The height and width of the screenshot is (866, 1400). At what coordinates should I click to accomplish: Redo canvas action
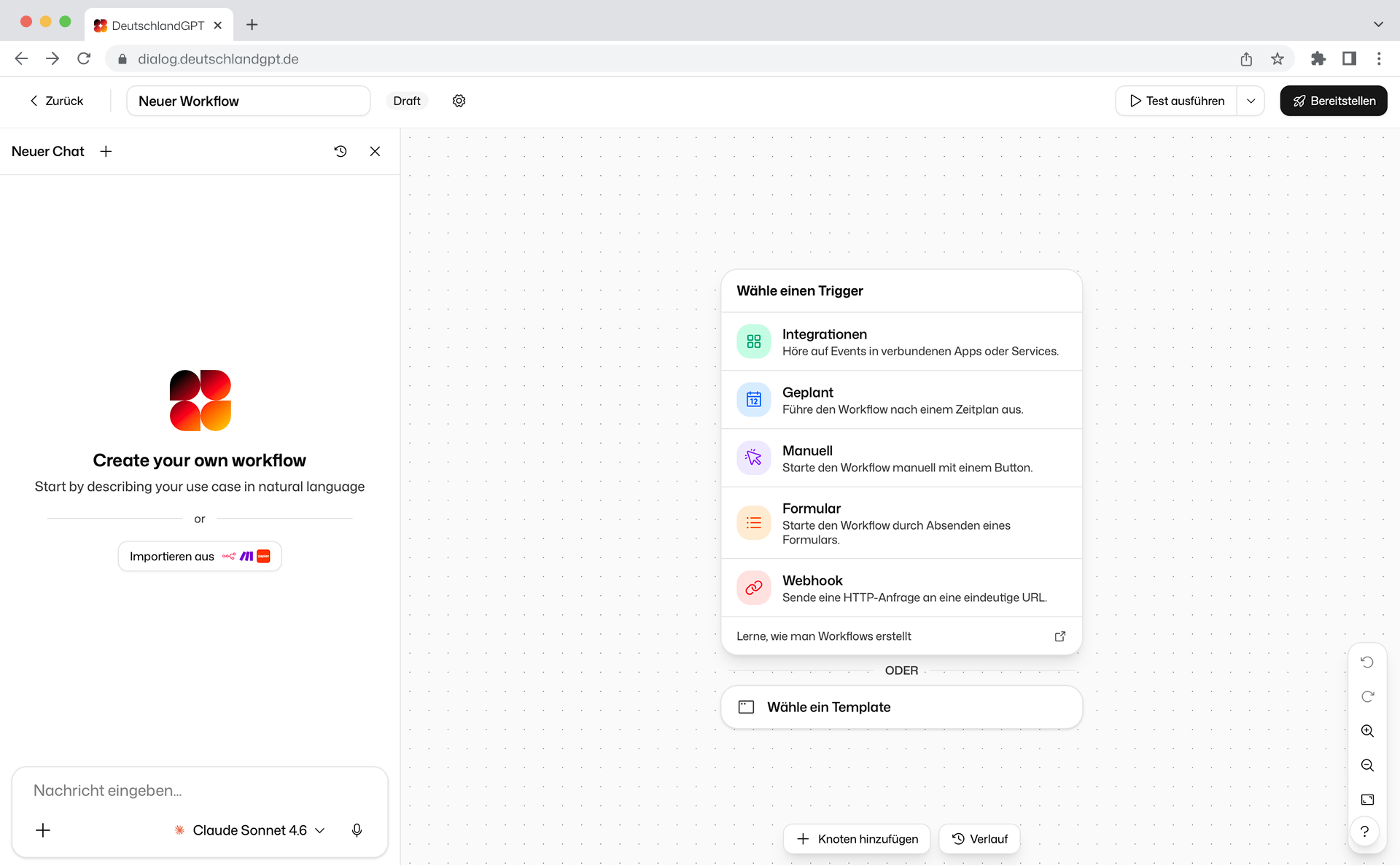pyautogui.click(x=1367, y=696)
